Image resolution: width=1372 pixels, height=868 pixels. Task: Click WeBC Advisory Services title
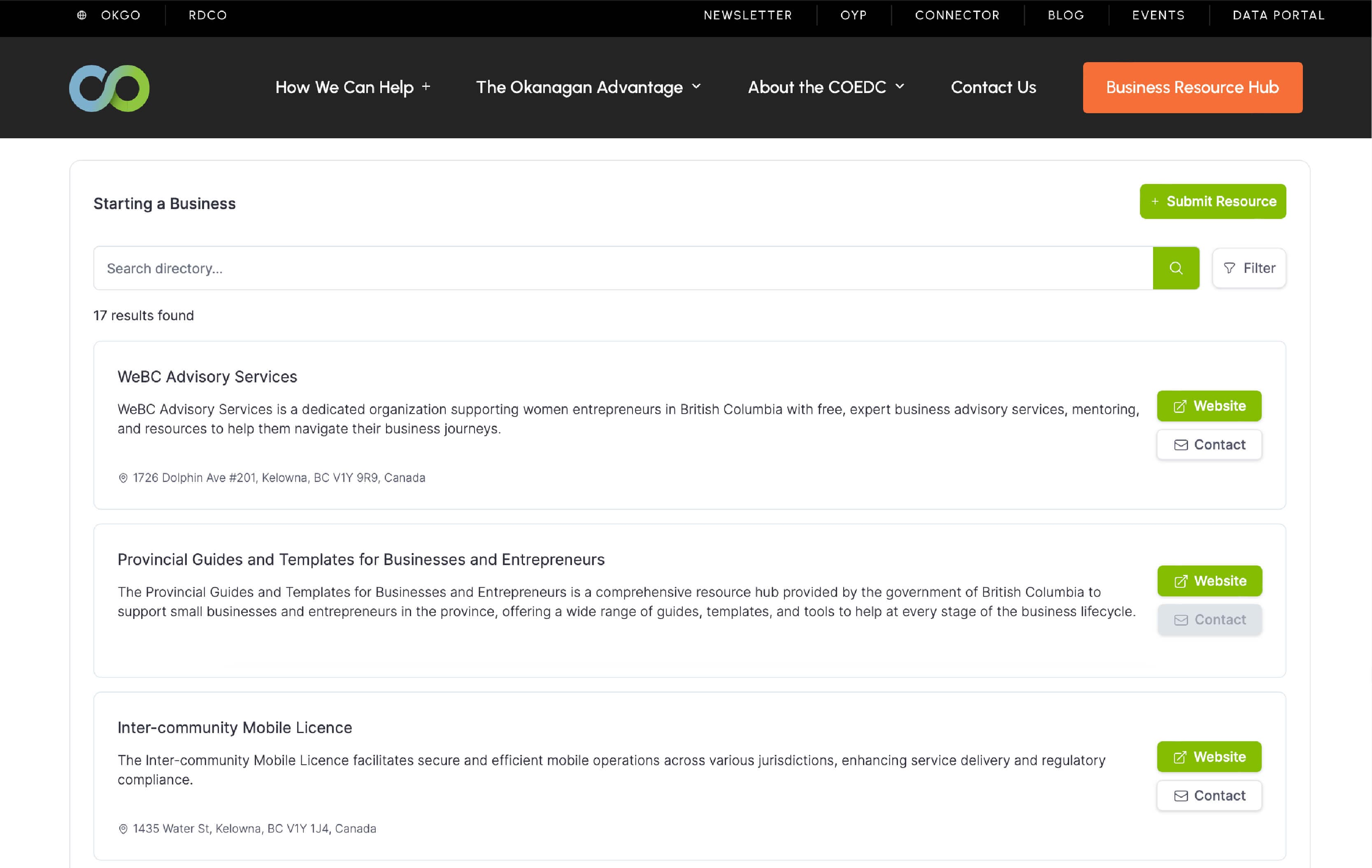coord(207,377)
